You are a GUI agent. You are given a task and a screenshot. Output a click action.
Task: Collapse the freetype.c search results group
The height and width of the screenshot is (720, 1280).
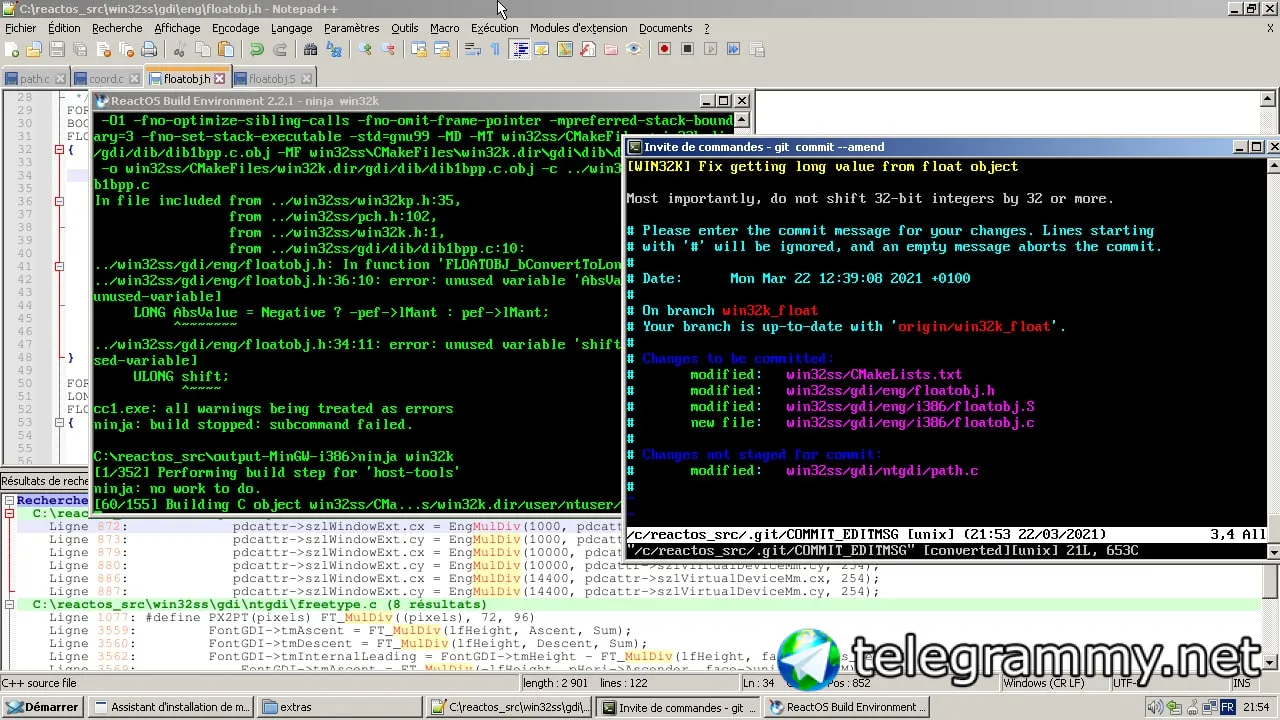(x=10, y=605)
